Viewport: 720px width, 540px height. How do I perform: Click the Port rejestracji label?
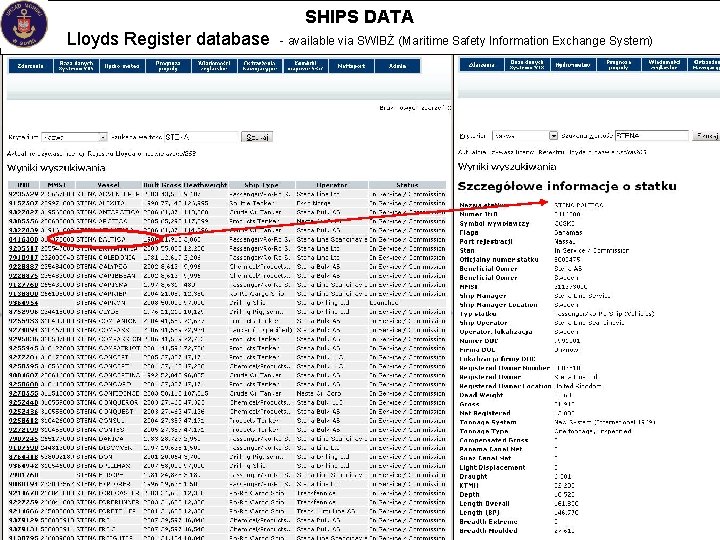(486, 242)
